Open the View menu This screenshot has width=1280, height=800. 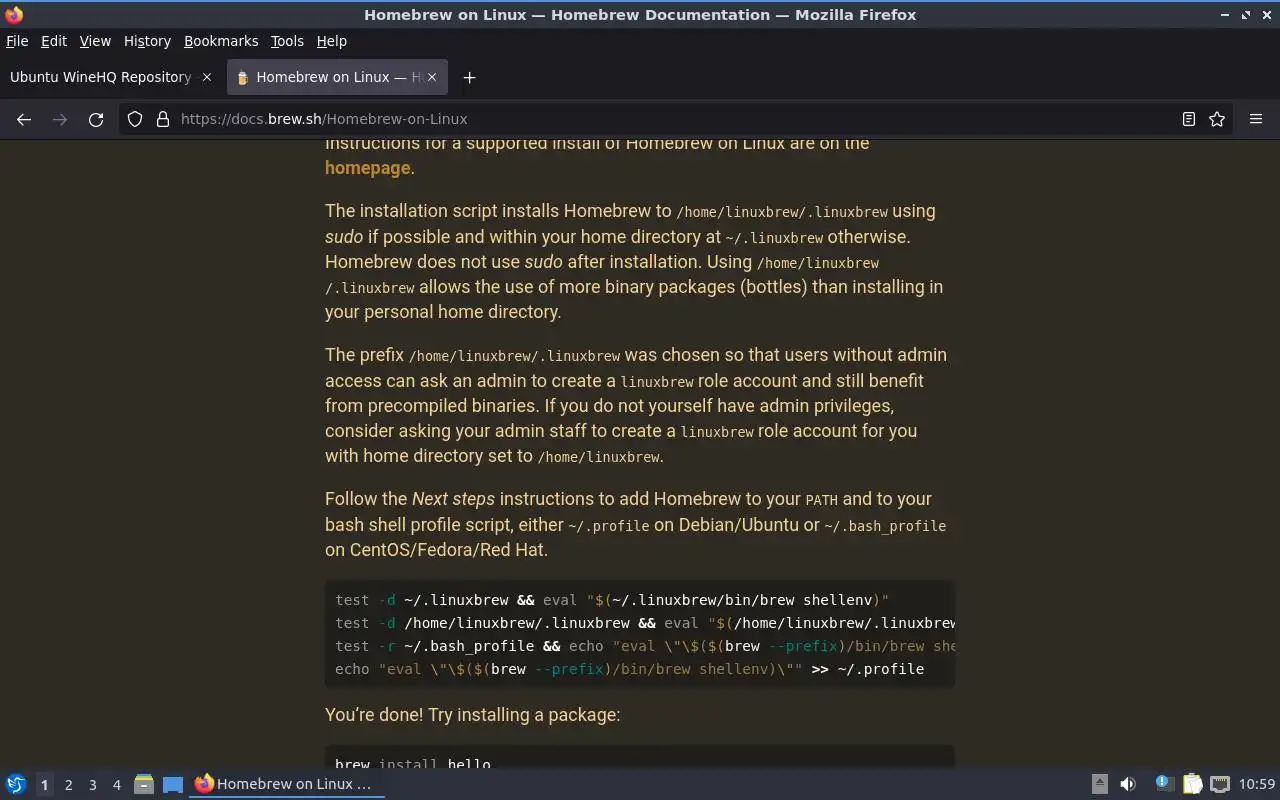pos(95,41)
